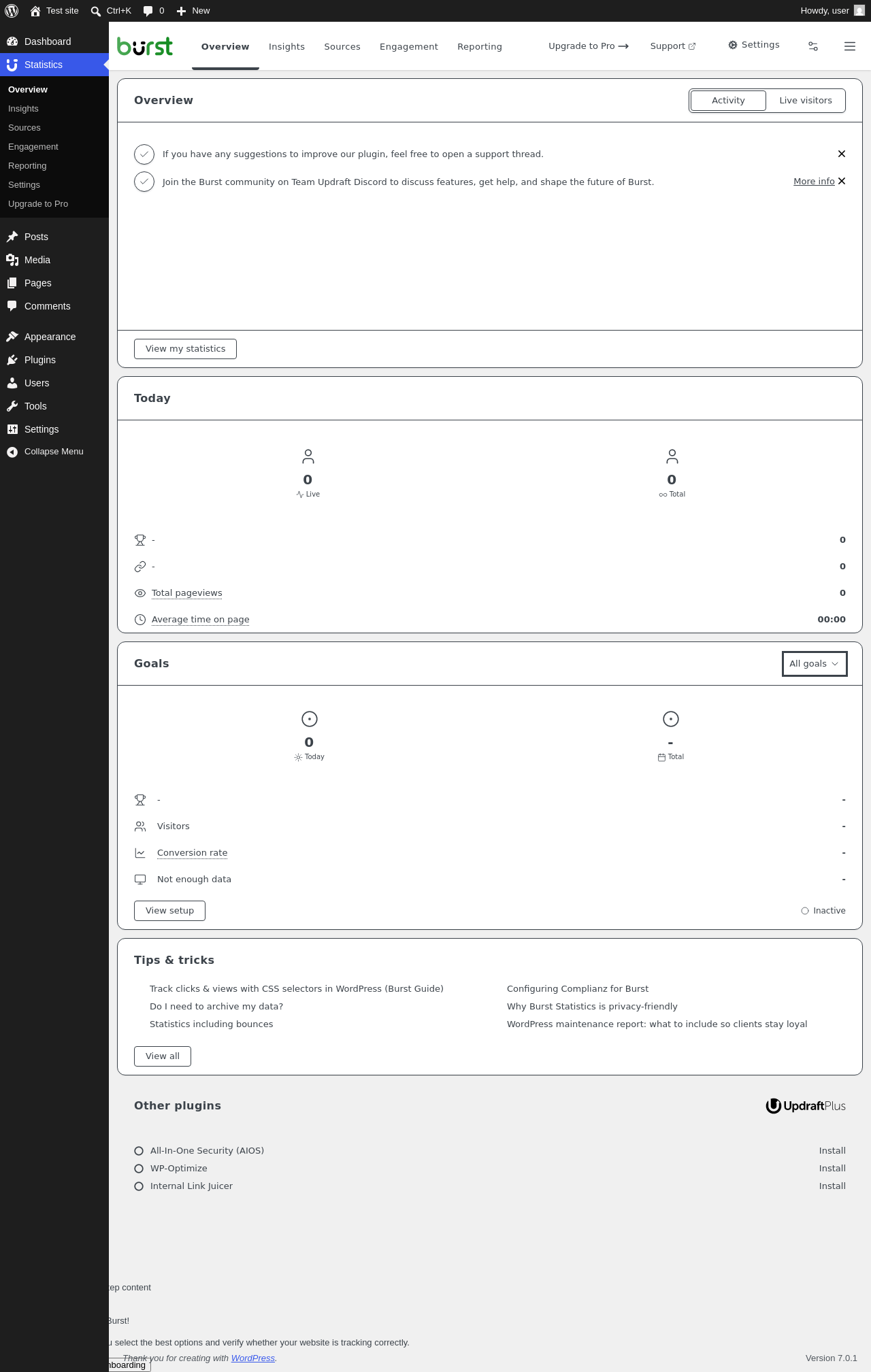Expand the All goals dropdown

coord(815,664)
